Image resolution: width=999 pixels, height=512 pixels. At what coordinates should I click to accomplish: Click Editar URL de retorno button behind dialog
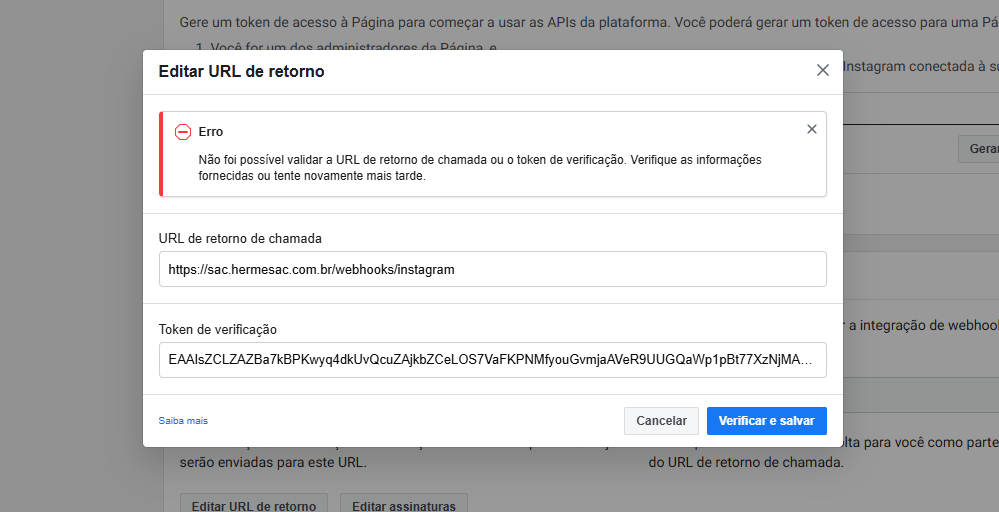254,504
